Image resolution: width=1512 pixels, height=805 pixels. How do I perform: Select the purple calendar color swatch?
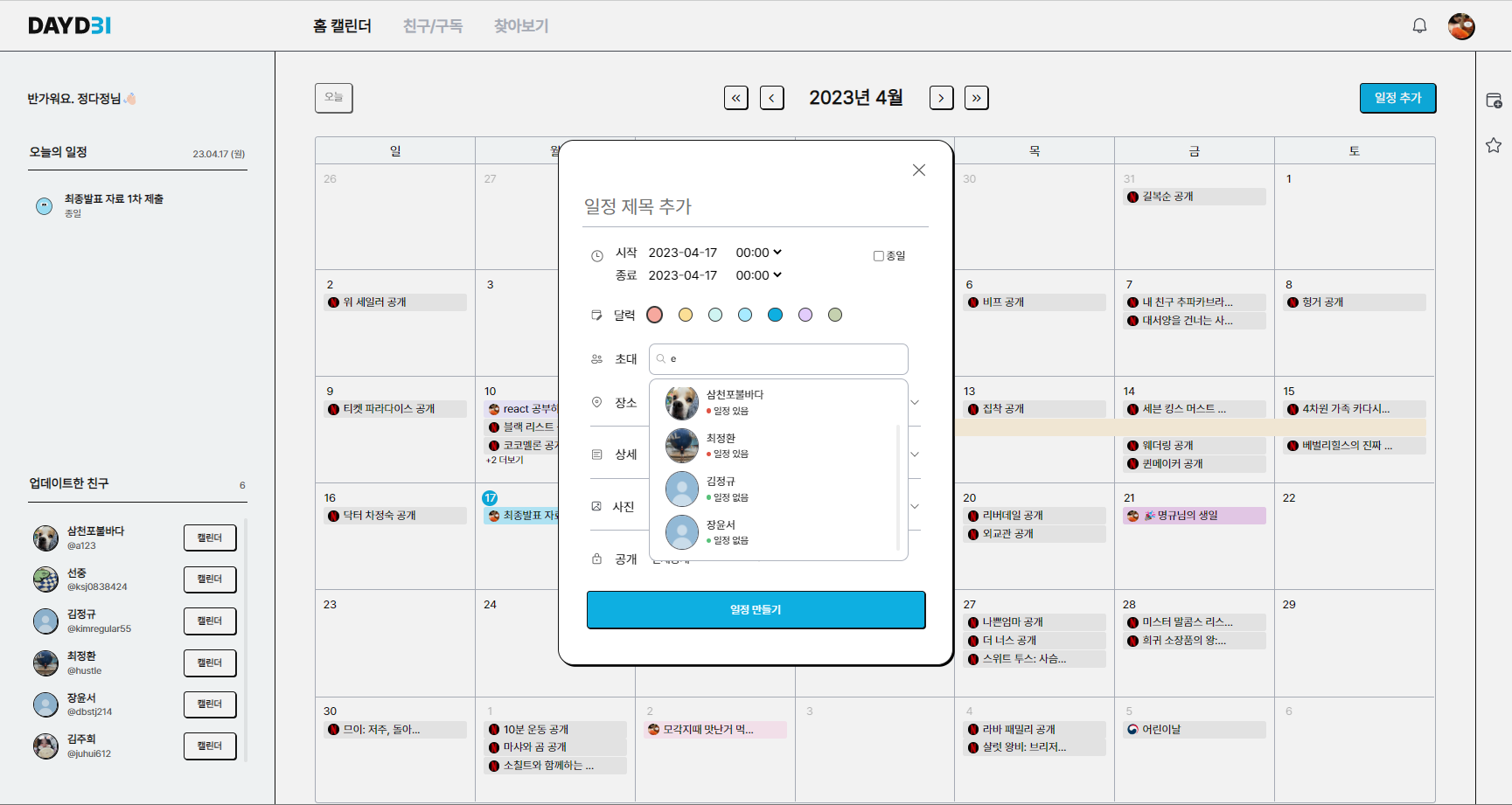[805, 315]
